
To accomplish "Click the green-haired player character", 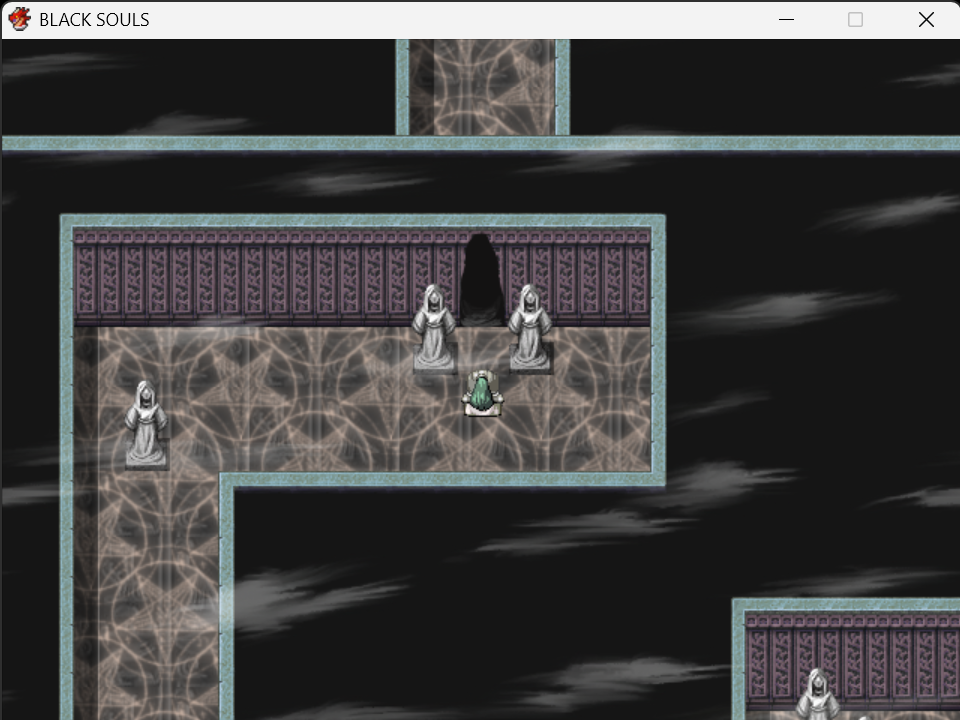I will point(482,394).
